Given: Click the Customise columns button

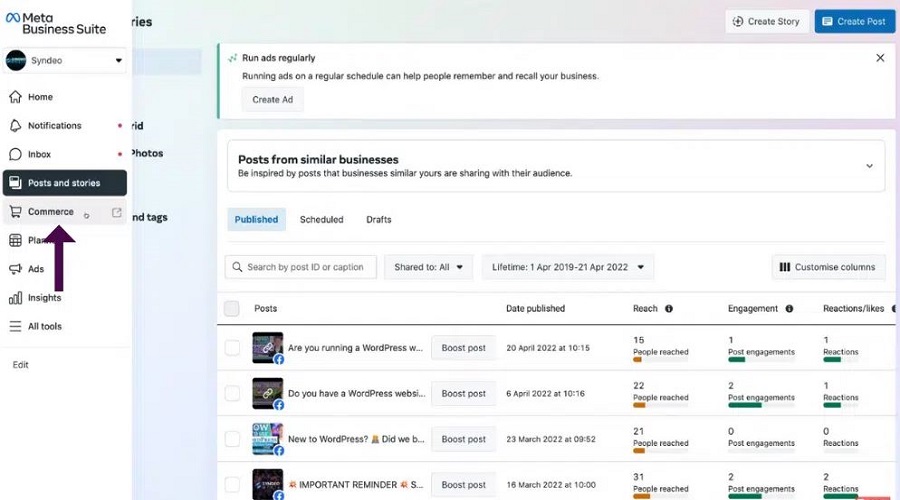Looking at the screenshot, I should click(828, 268).
